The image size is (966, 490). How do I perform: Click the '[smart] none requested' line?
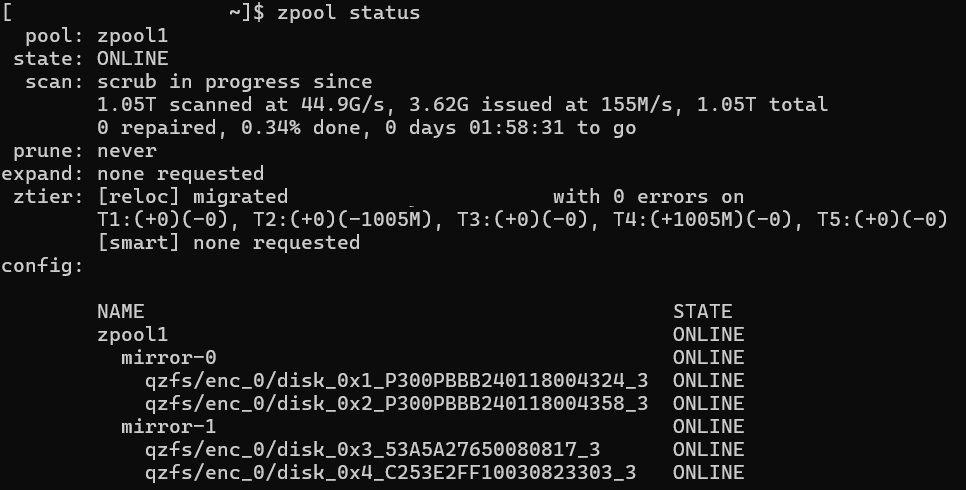pos(228,242)
